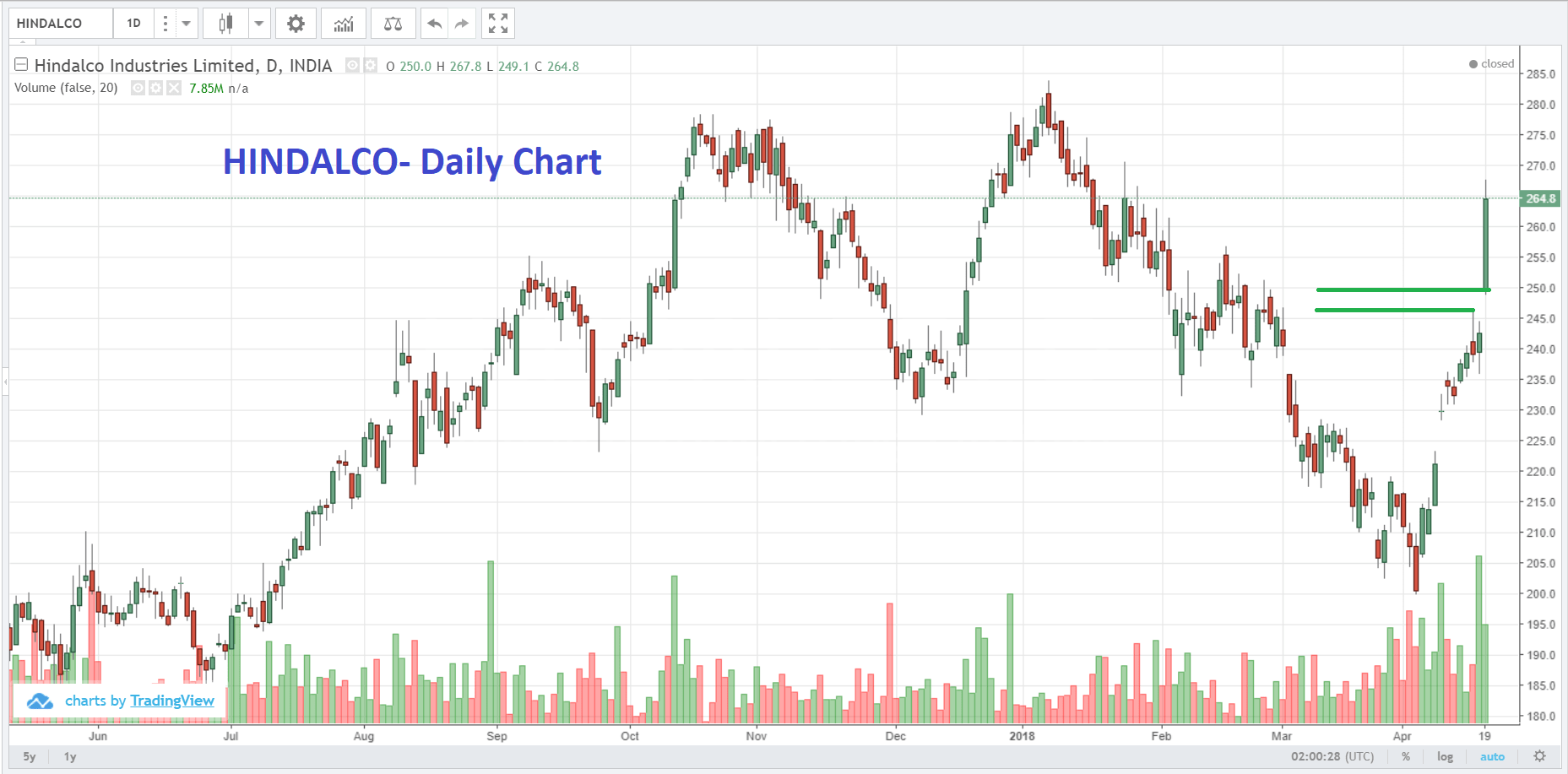Open the indicators chart icon
The width and height of the screenshot is (1568, 774).
344,24
